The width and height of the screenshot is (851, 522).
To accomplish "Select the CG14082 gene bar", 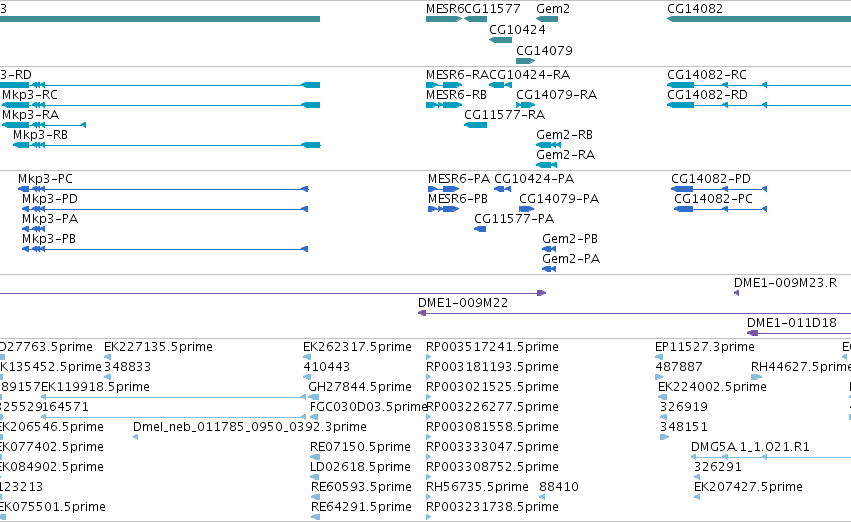I will tap(759, 19).
